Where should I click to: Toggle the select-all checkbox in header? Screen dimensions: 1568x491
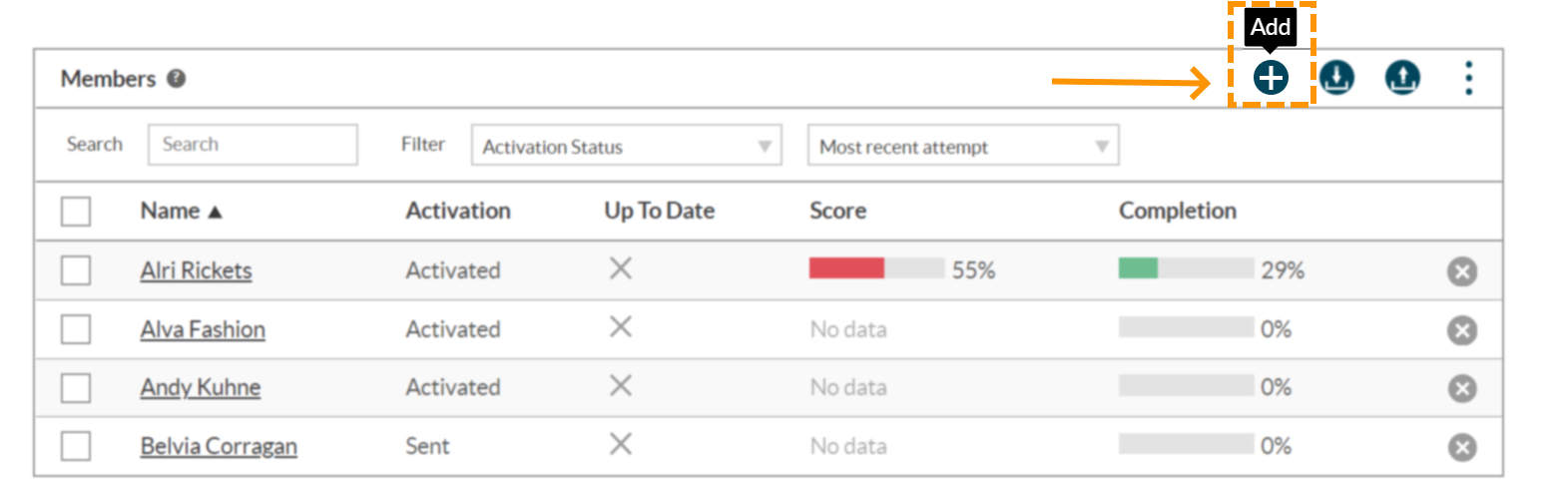click(x=76, y=212)
